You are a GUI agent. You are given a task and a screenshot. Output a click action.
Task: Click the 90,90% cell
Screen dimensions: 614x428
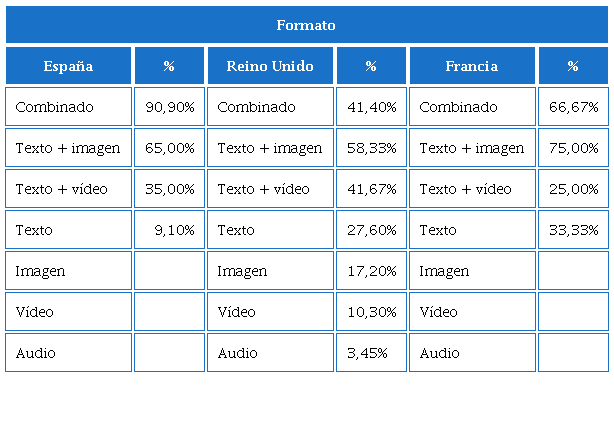pyautogui.click(x=169, y=107)
